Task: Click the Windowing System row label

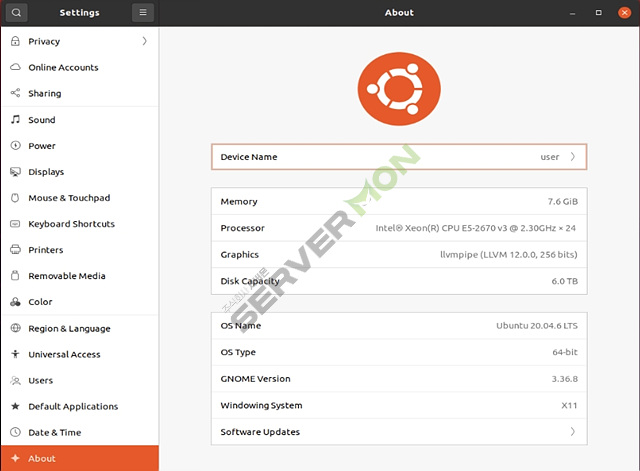Action: coord(261,405)
